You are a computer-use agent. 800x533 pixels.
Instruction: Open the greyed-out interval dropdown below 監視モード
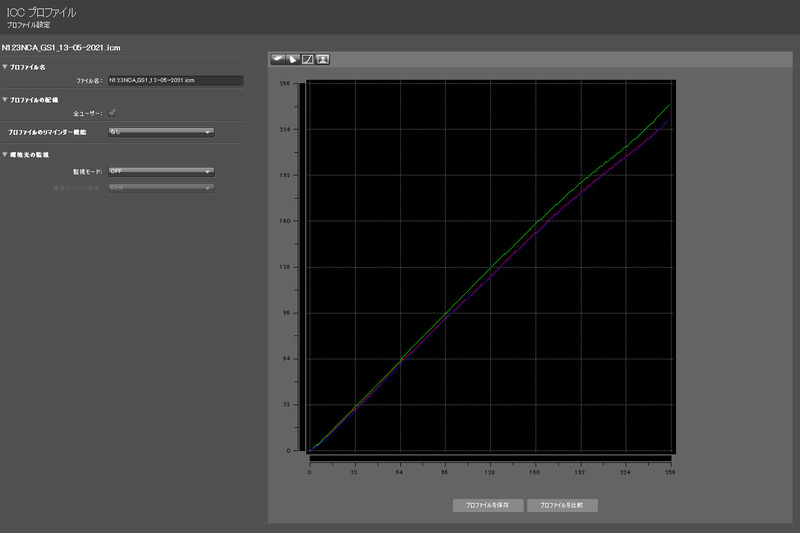tap(161, 188)
